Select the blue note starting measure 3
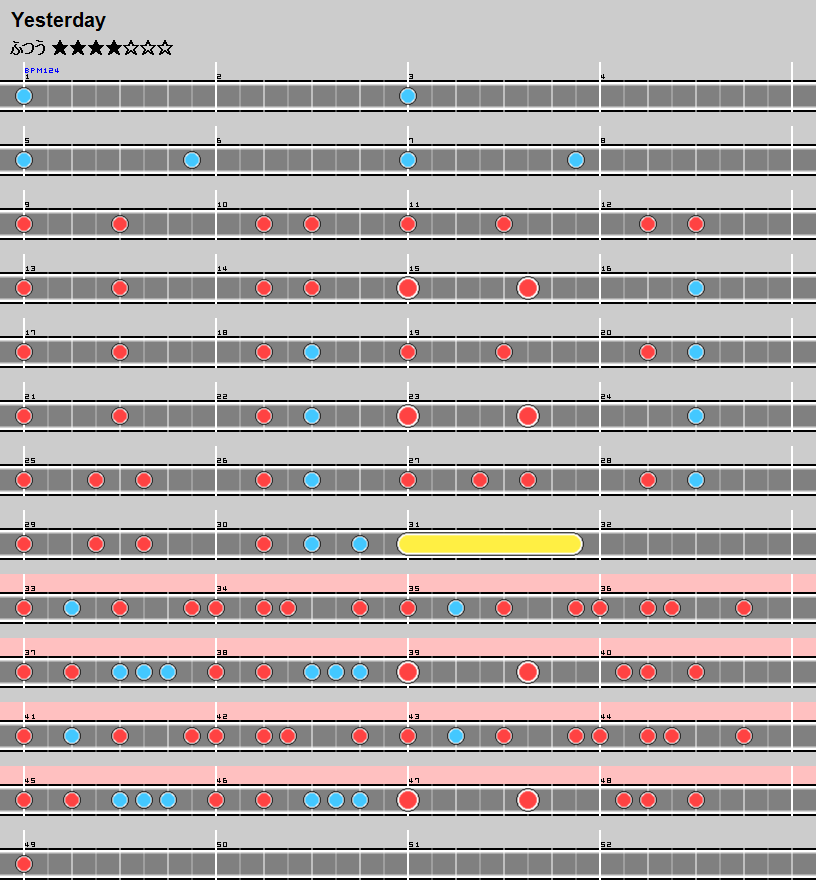 pos(408,96)
